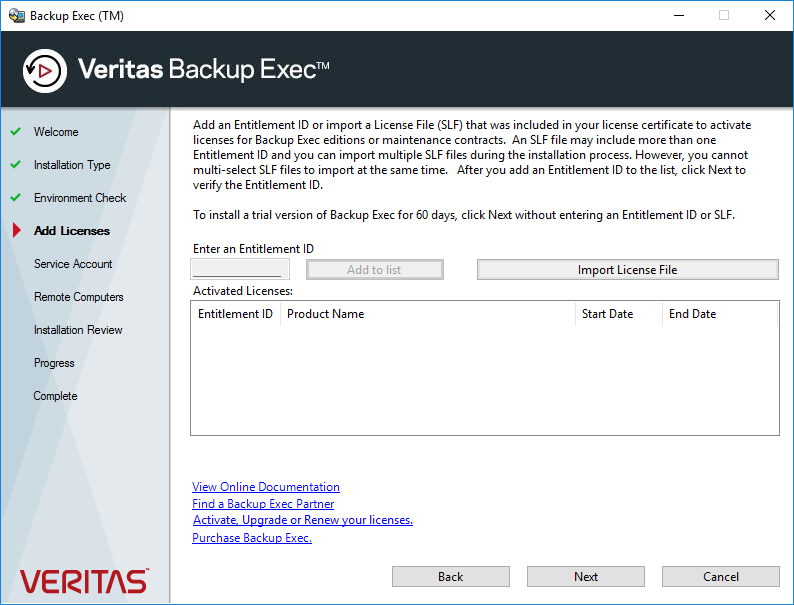Select the Welcome step
Screen dimensions: 794x605
point(56,132)
